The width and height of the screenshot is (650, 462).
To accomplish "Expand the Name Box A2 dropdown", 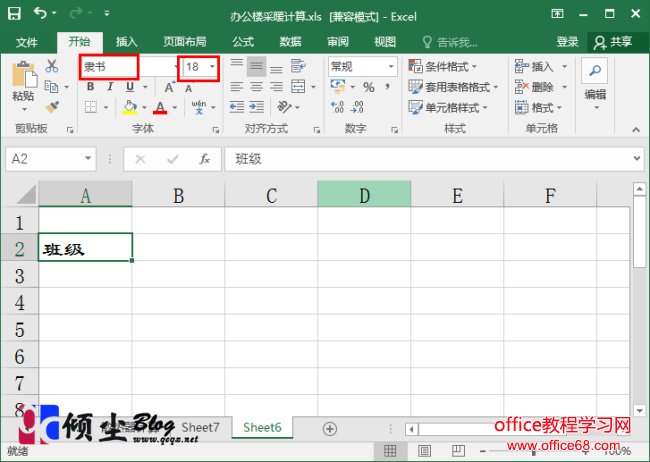I will pos(88,158).
